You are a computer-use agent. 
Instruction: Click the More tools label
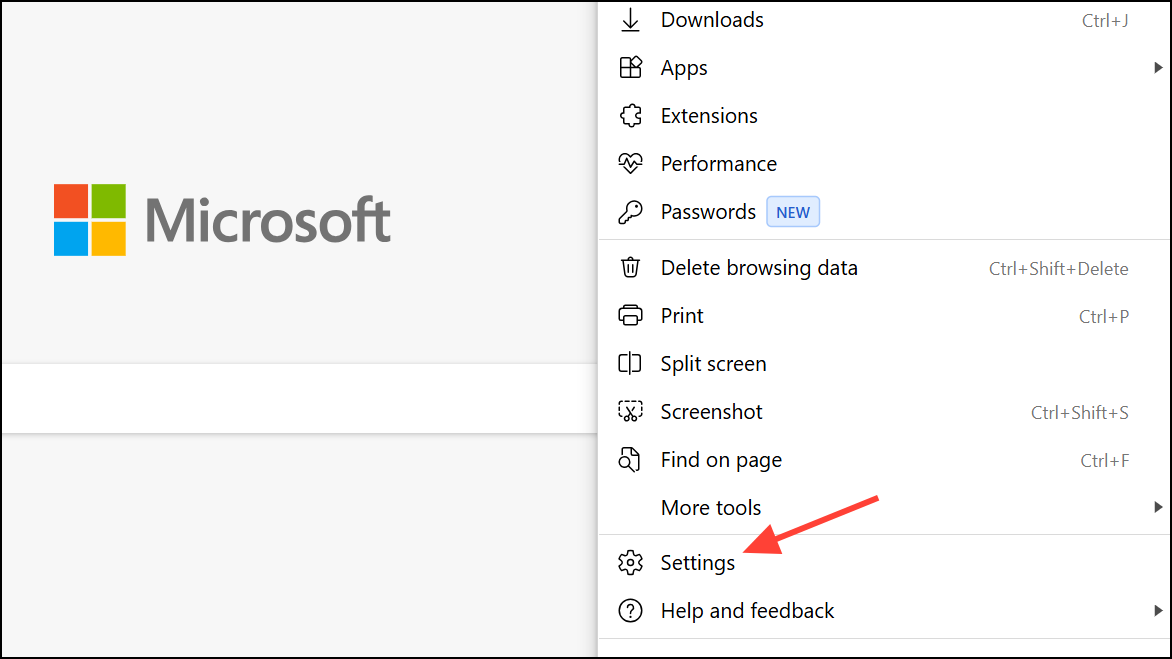coord(711,508)
